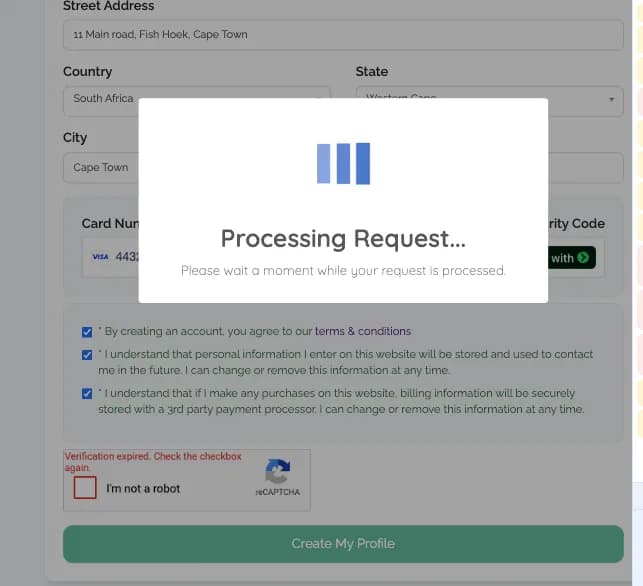Click the Processing Request heading text

[343, 239]
